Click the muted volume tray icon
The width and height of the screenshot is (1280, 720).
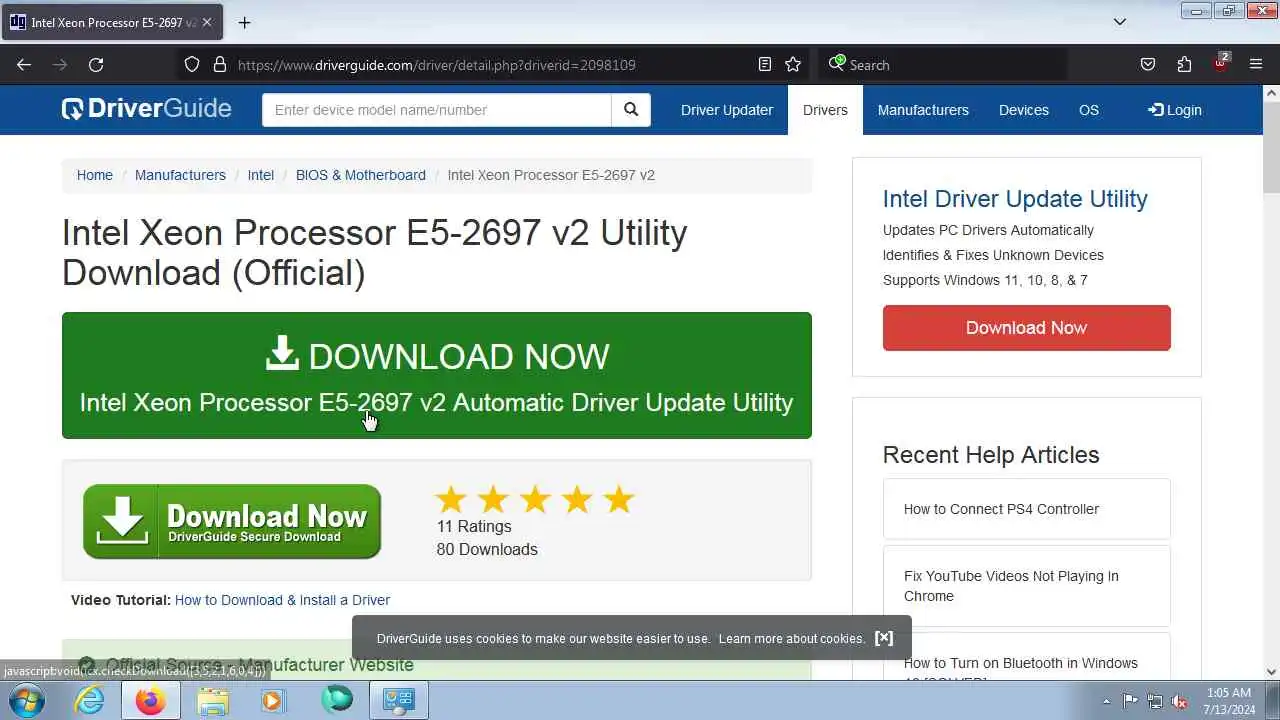[1180, 701]
